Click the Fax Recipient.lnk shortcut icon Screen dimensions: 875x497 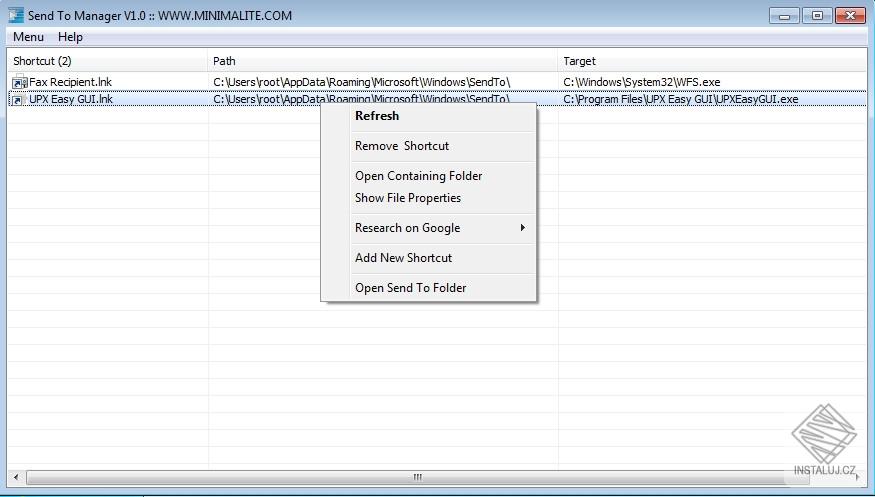(20, 82)
